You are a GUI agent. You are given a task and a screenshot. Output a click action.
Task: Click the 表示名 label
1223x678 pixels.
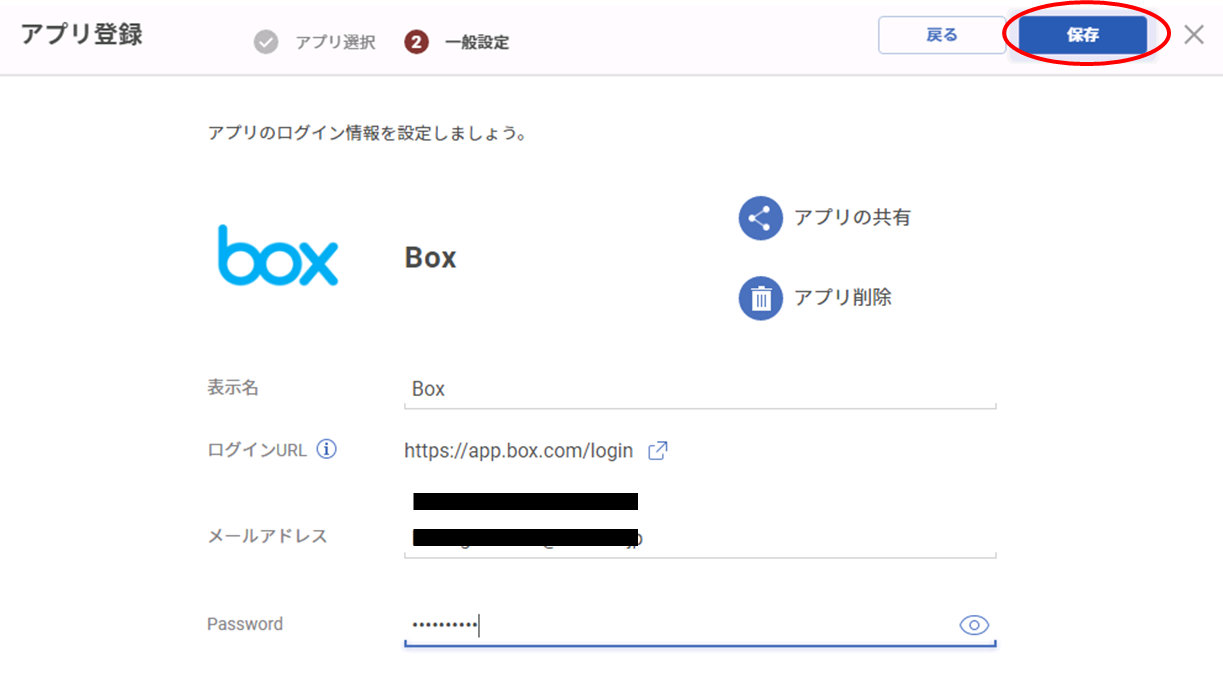pos(233,388)
